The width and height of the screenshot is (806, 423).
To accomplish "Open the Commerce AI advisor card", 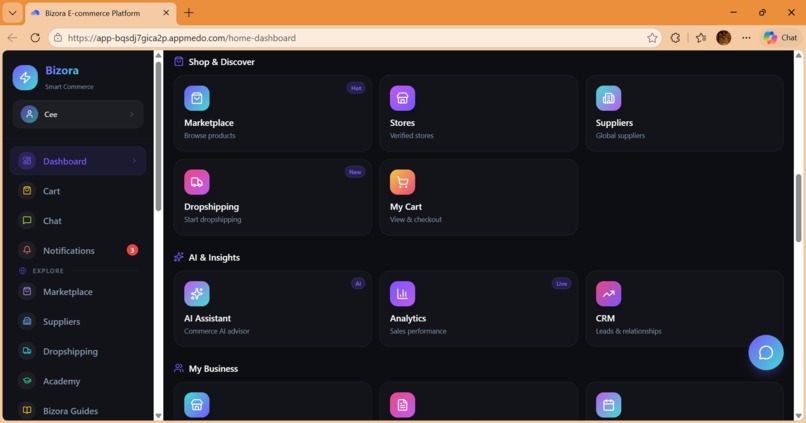I will pyautogui.click(x=272, y=308).
